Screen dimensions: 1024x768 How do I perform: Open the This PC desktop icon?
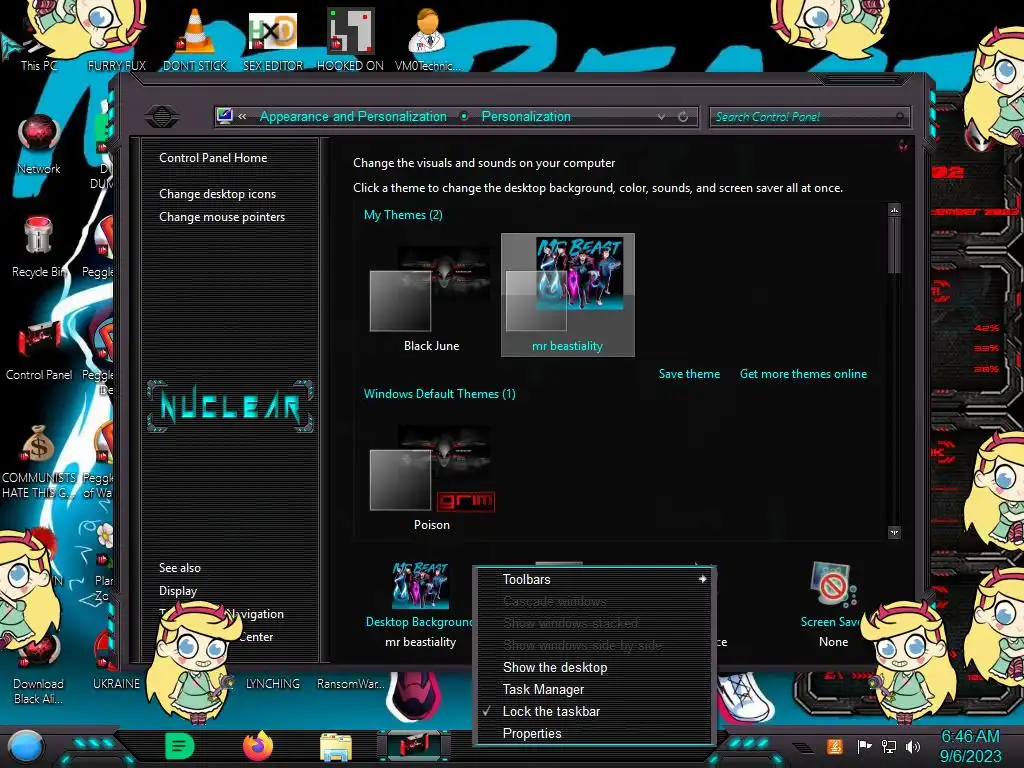click(38, 46)
